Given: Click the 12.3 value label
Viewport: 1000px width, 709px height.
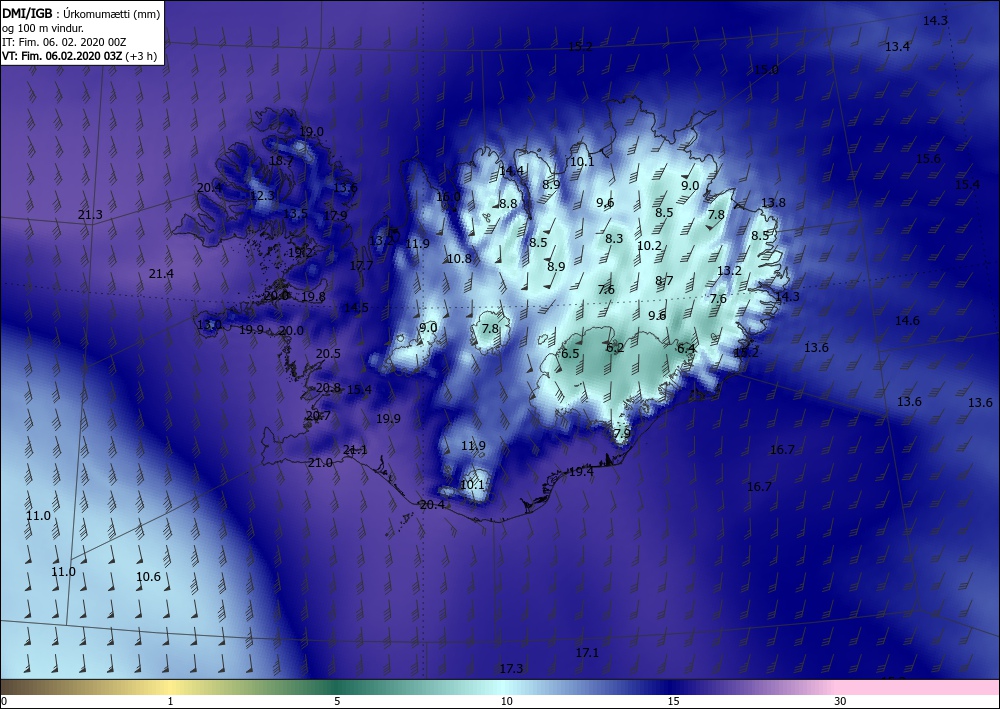Looking at the screenshot, I should click(x=261, y=196).
